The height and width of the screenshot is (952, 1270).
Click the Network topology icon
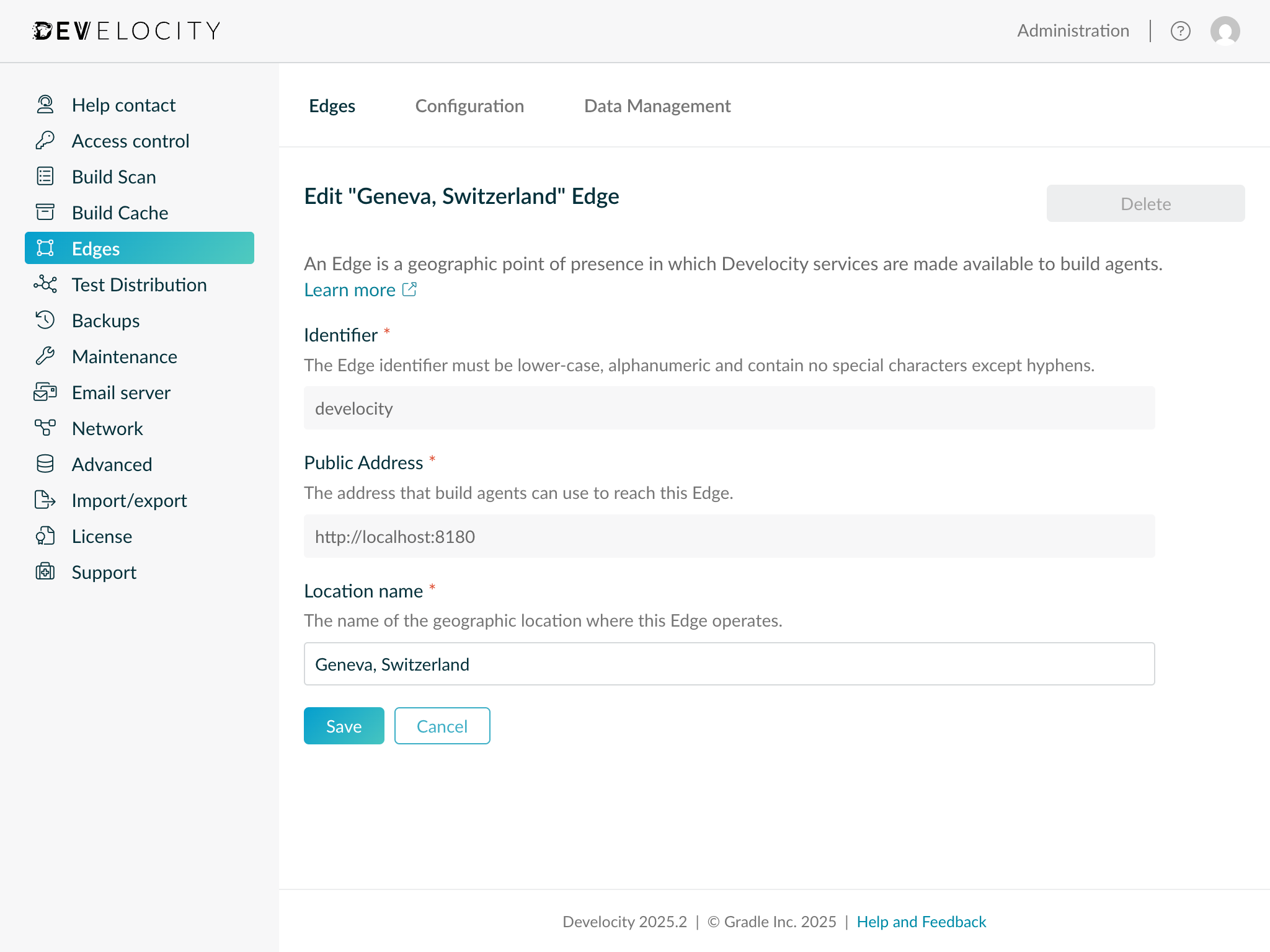click(45, 428)
